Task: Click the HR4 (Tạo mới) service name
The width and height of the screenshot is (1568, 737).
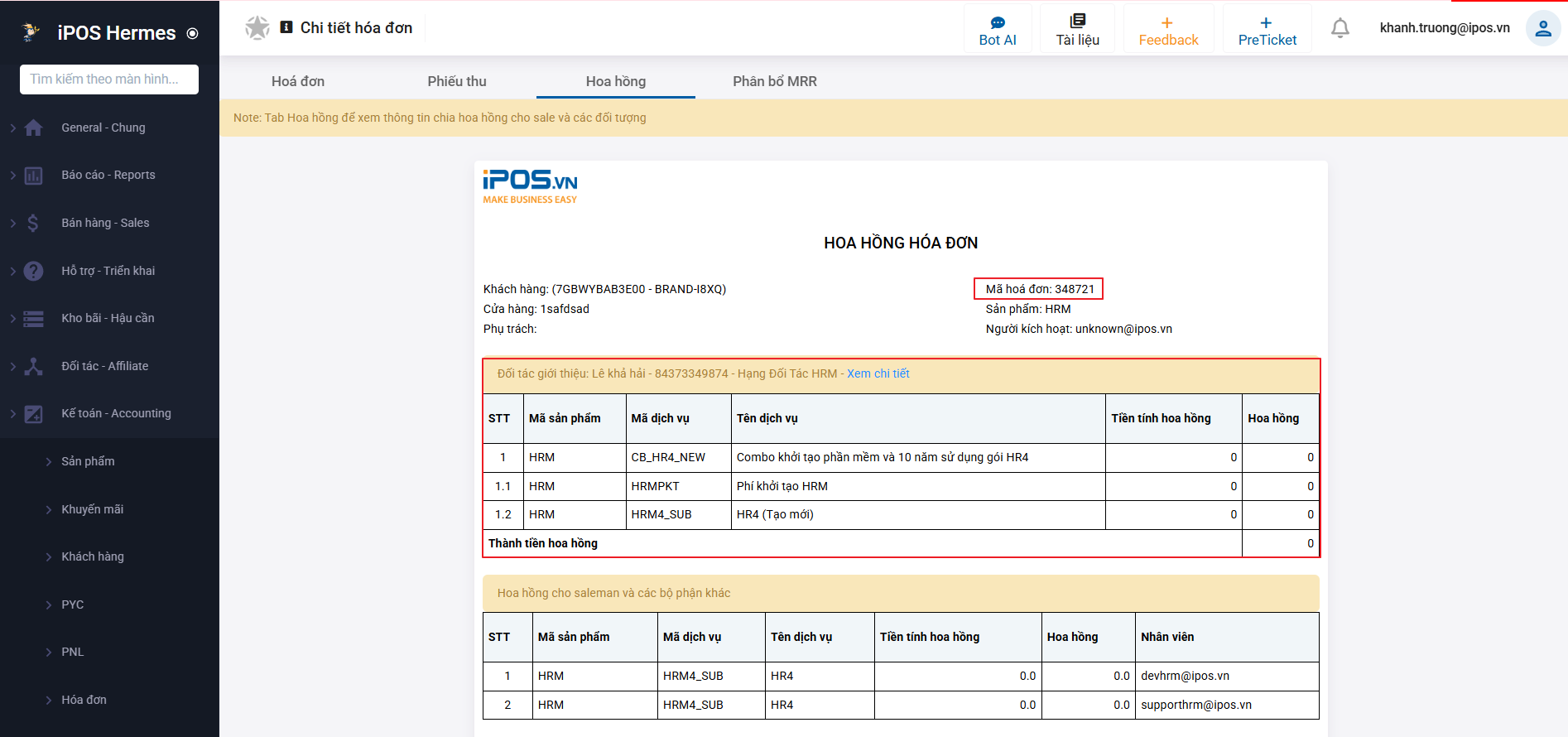Action: [x=775, y=514]
